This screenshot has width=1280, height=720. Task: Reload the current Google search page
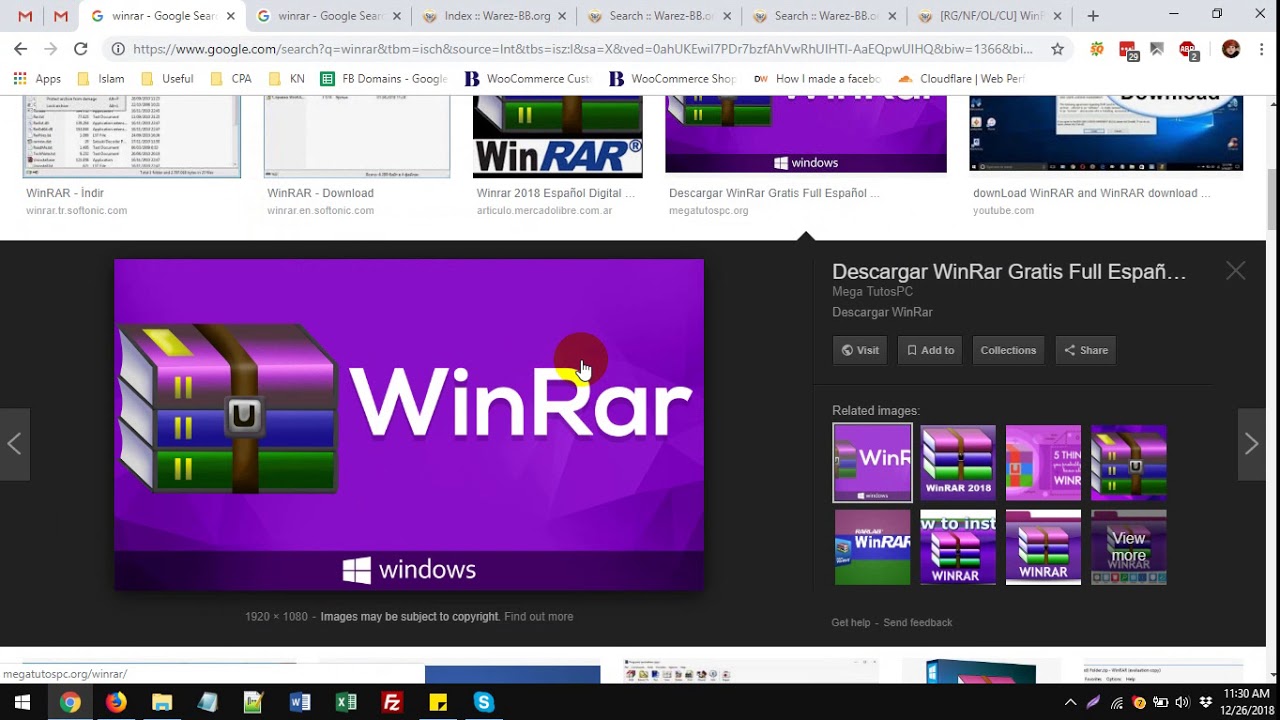point(81,48)
